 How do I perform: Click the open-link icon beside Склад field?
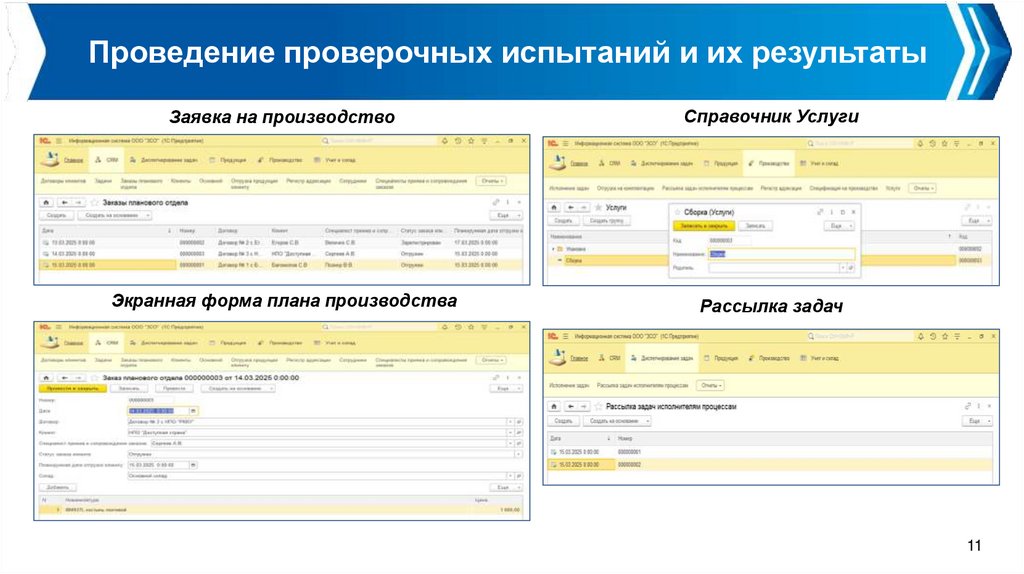(519, 476)
